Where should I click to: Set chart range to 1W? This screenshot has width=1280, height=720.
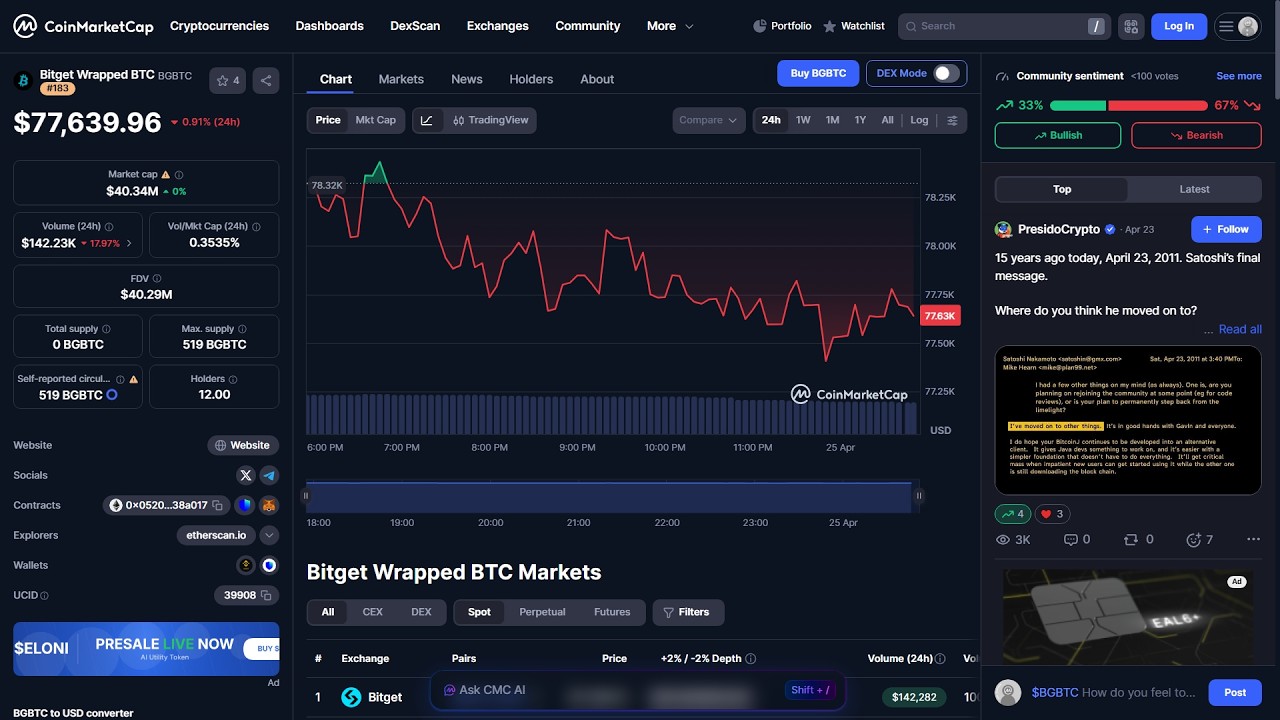coord(803,120)
